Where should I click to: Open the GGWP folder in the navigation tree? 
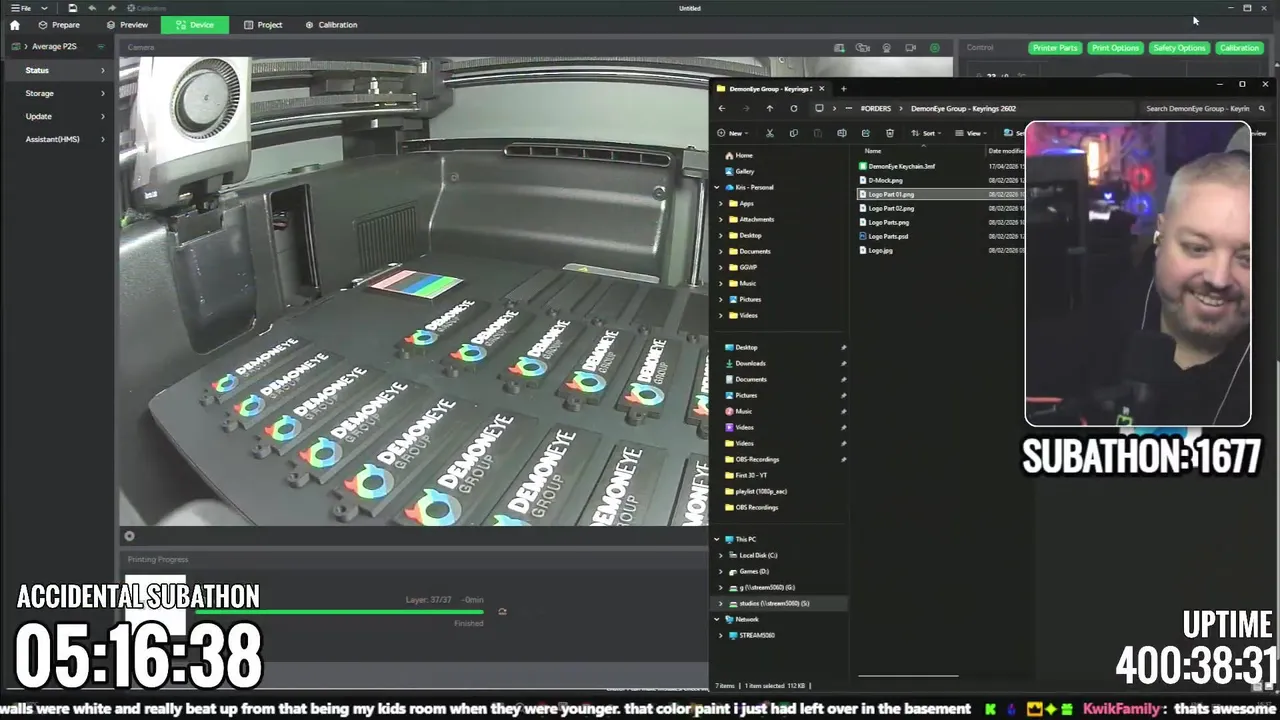pos(742,267)
